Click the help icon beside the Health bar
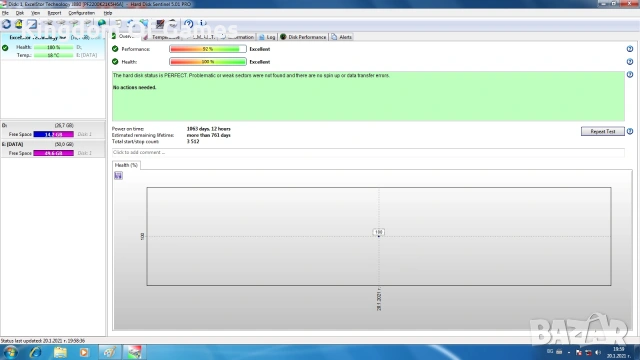Viewport: 640px width, 360px height. coord(630,62)
